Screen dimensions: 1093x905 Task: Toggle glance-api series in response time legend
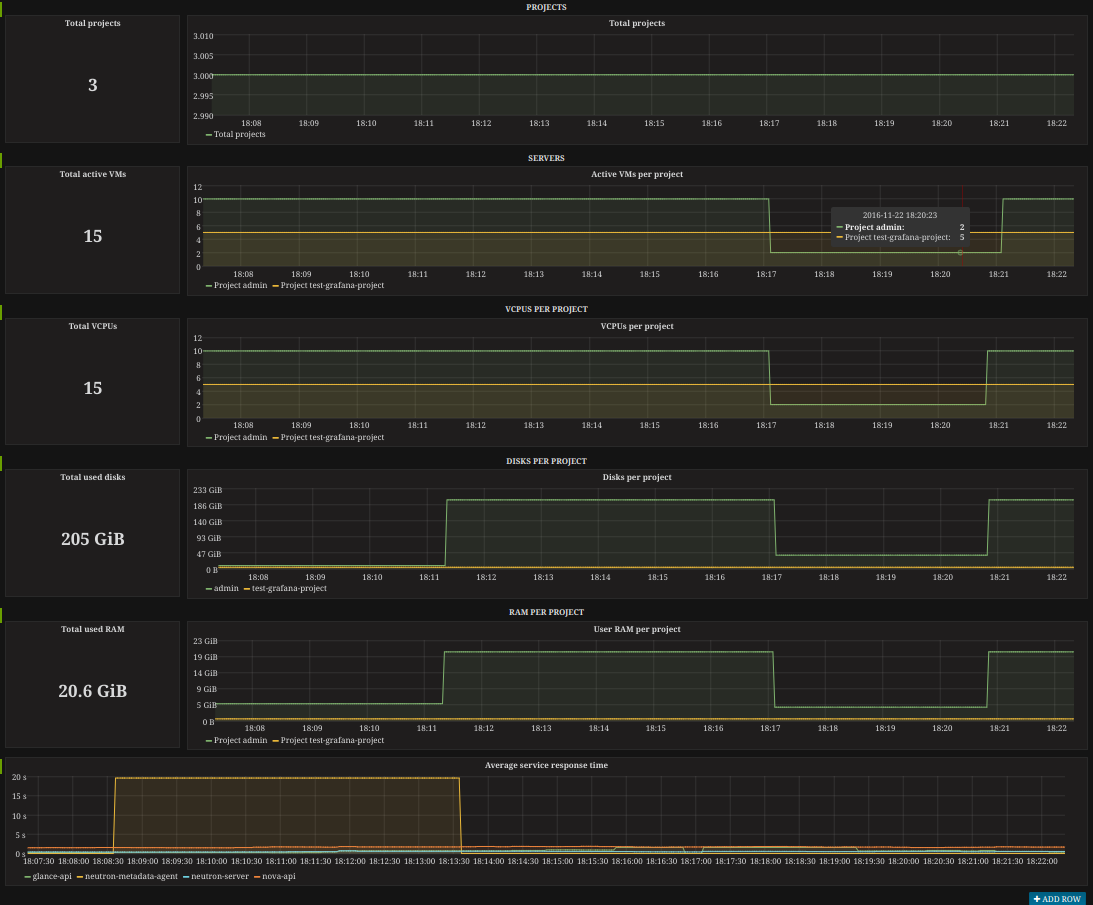pyautogui.click(x=52, y=876)
